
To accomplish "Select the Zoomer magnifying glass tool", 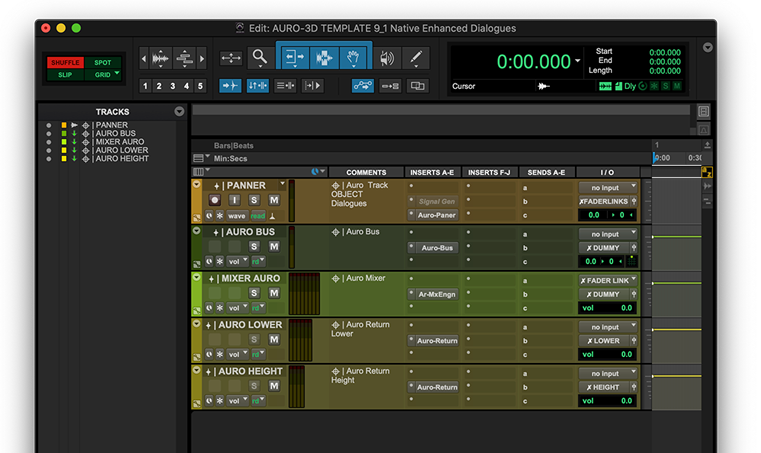I will (259, 58).
